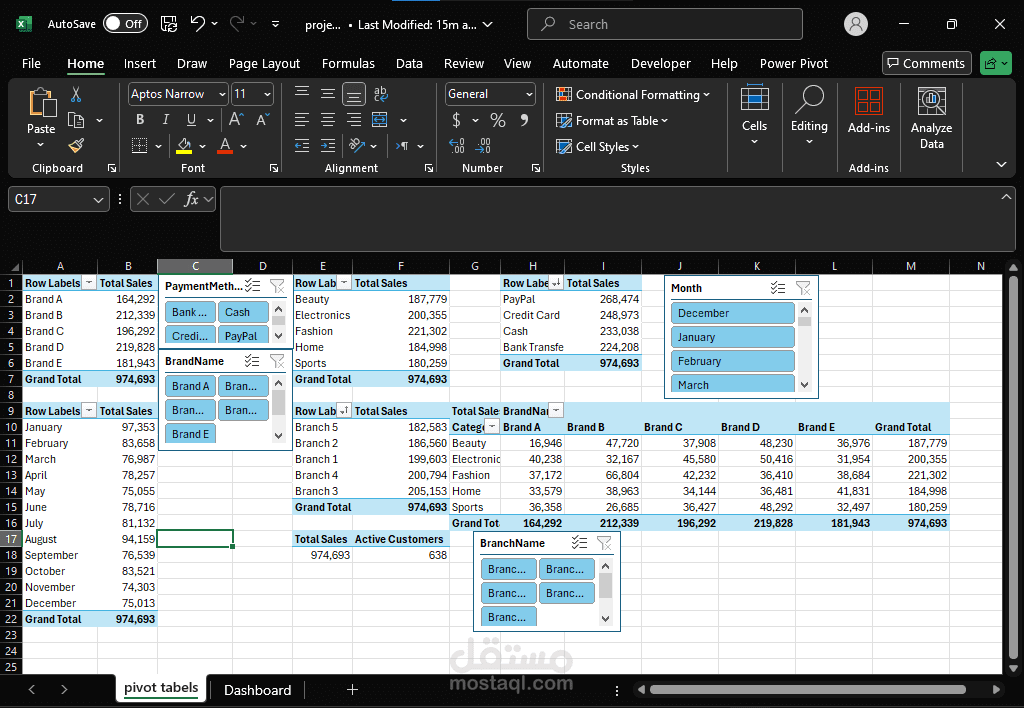Expand the formula bar chevron
Viewport: 1024px width, 708px height.
pos(1006,197)
